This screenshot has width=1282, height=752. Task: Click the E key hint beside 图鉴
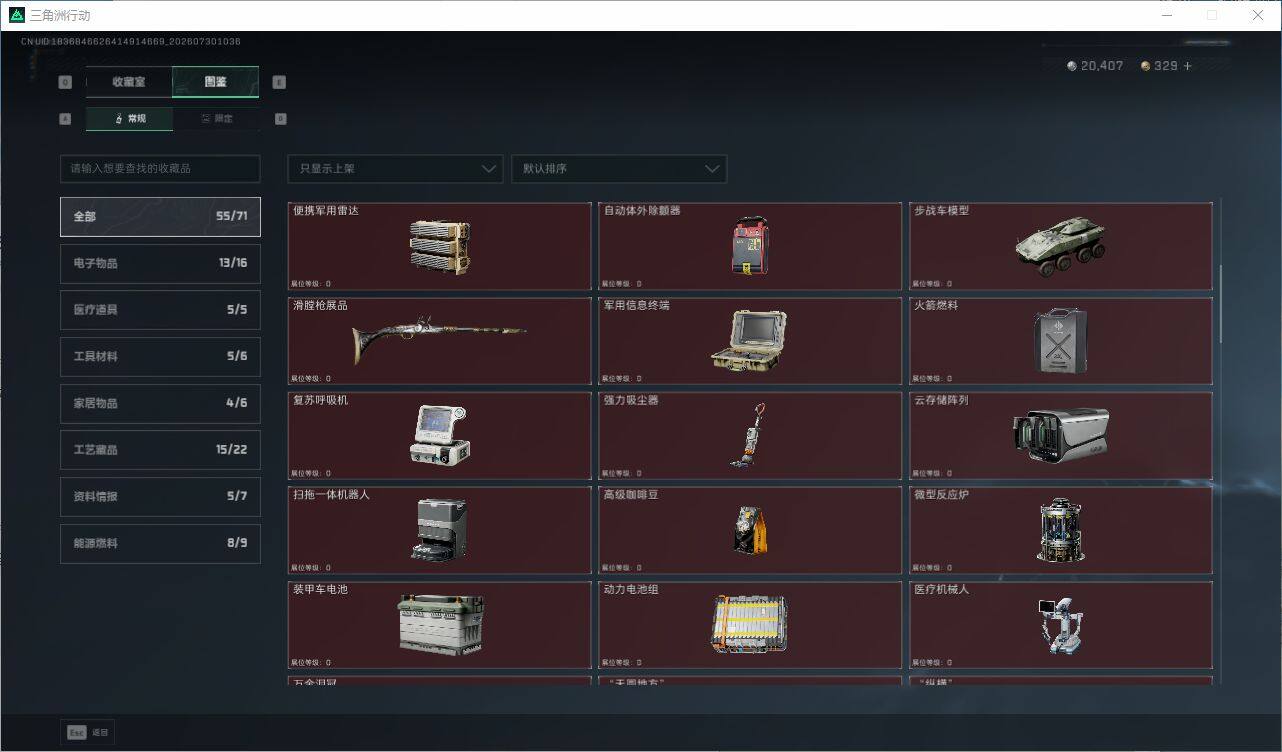pyautogui.click(x=279, y=82)
